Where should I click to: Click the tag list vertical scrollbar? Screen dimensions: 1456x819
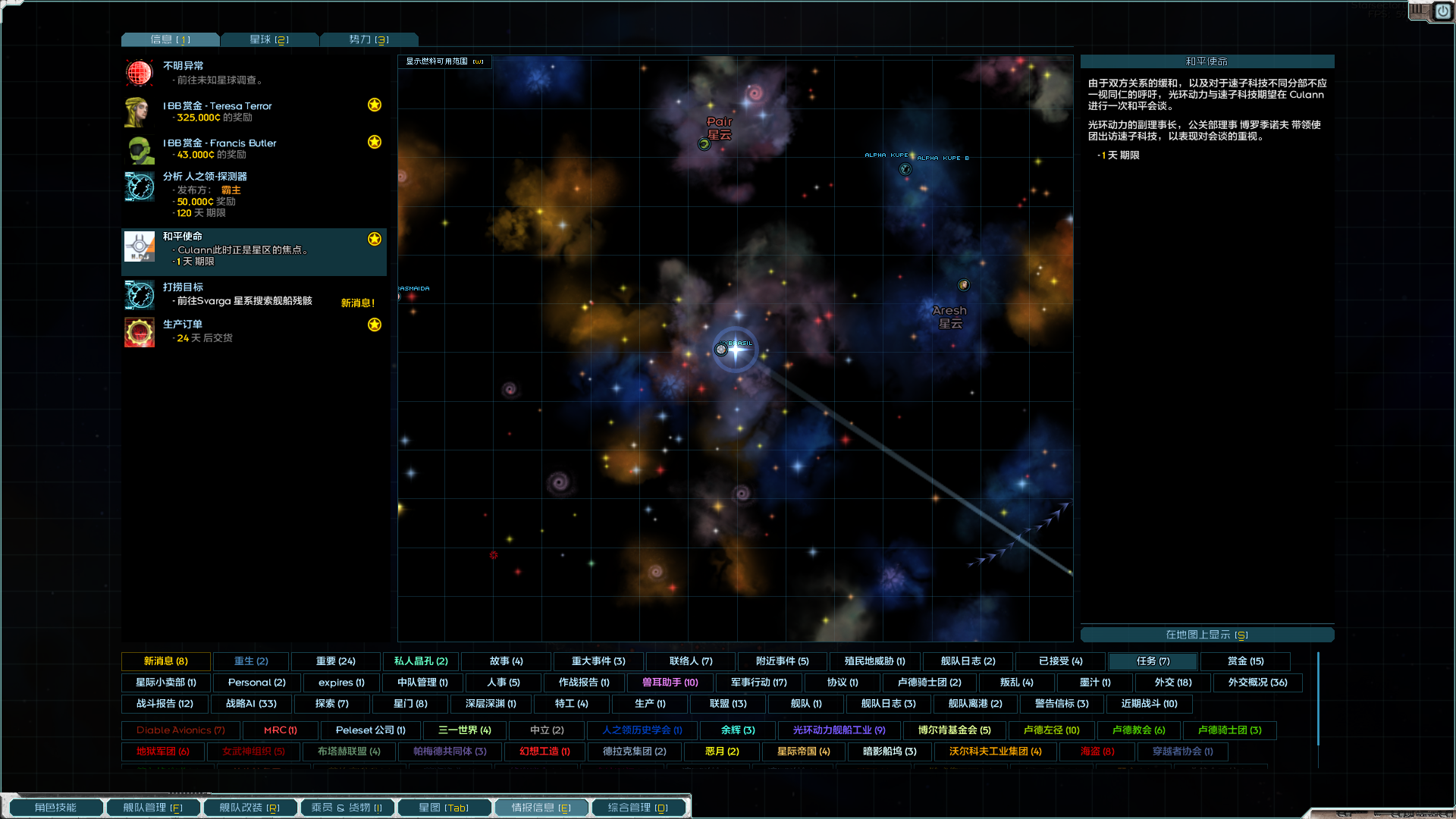coord(1319,698)
